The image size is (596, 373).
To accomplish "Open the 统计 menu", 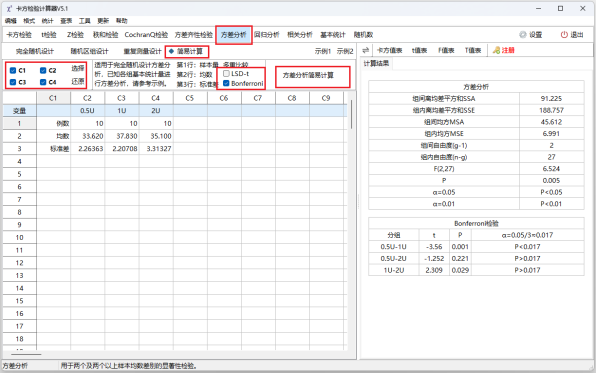I will (x=48, y=21).
